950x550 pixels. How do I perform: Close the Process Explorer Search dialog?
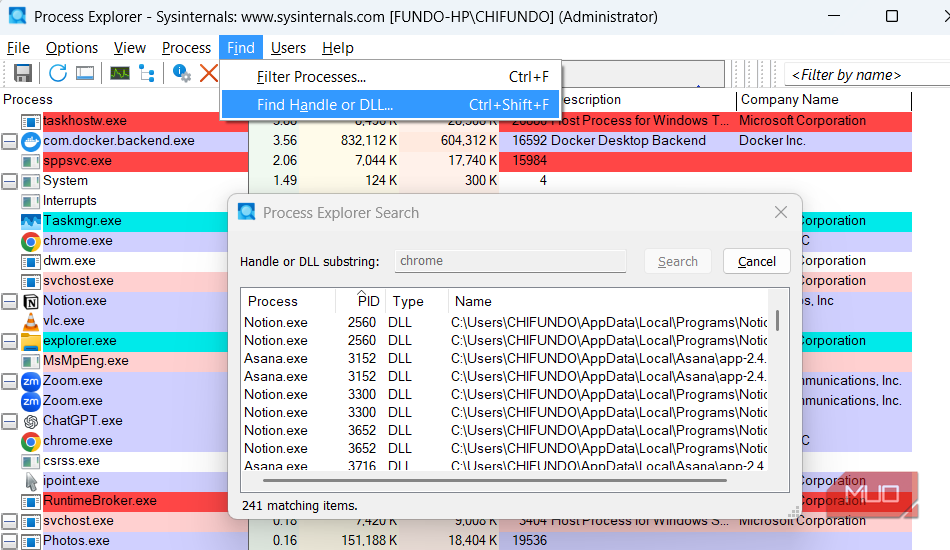[781, 212]
